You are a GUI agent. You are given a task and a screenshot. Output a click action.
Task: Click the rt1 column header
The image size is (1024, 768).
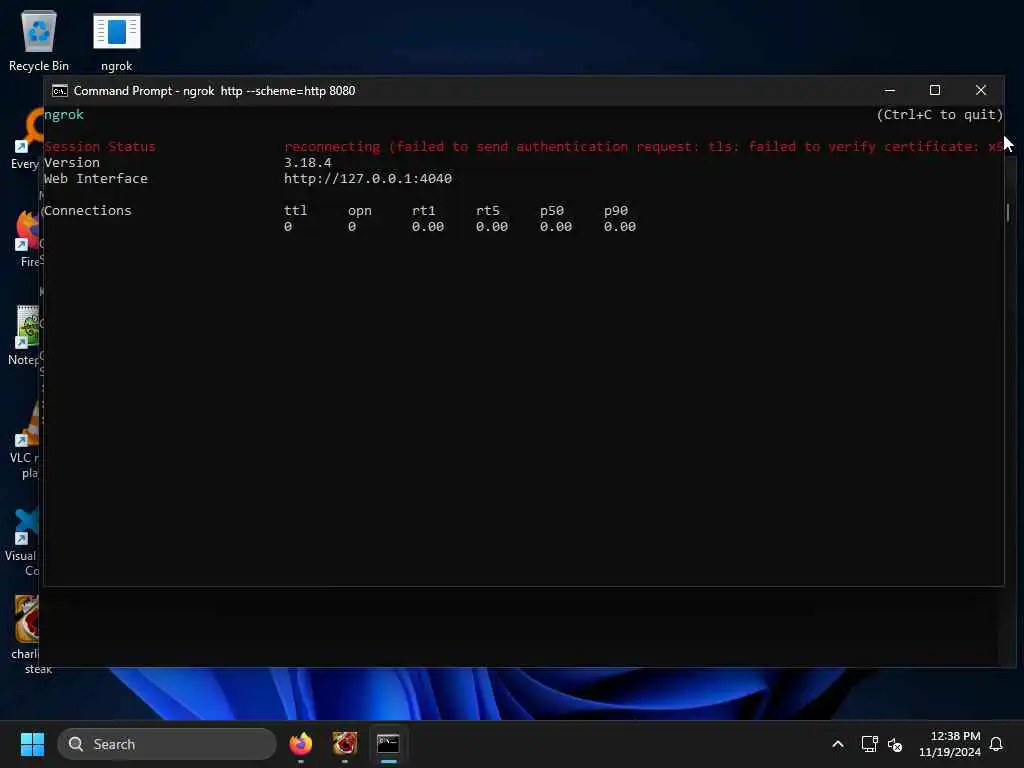(423, 210)
